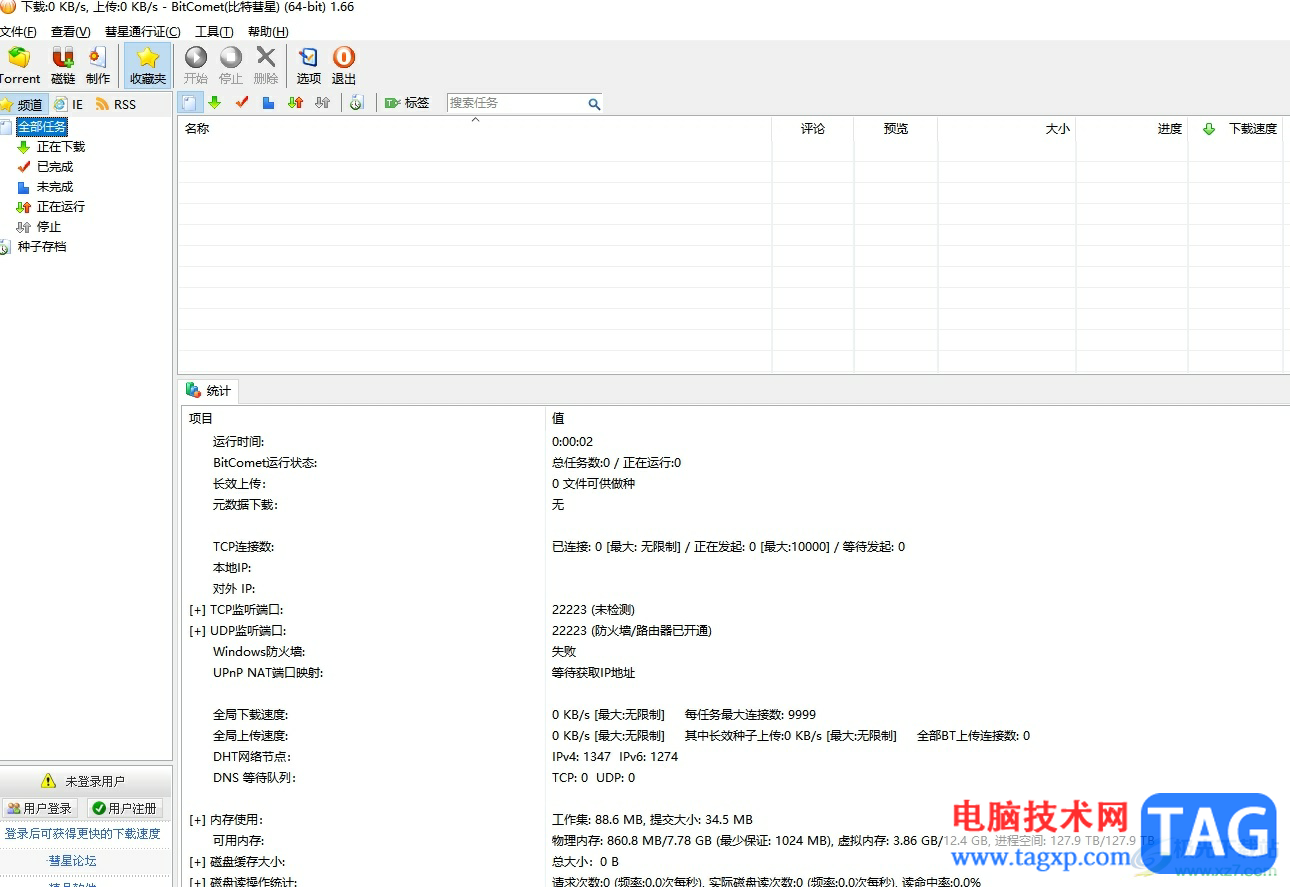The width and height of the screenshot is (1290, 887).
Task: Create a new torrent (制作)
Action: (x=98, y=66)
